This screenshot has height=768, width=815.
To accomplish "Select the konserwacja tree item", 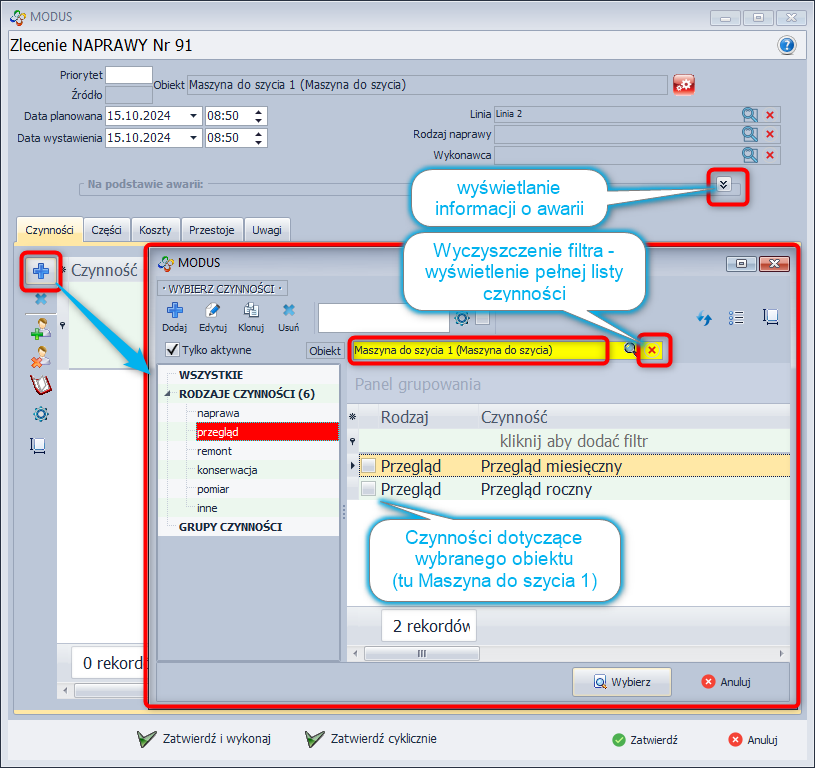I will (227, 470).
